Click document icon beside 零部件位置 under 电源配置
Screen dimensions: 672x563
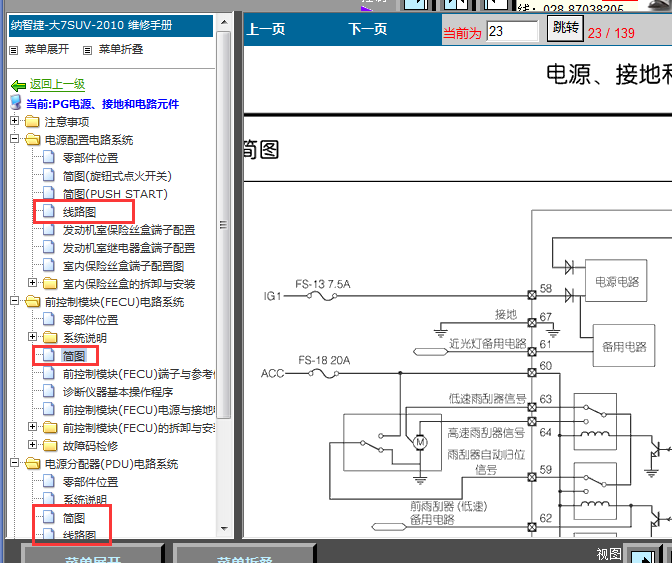(x=49, y=158)
